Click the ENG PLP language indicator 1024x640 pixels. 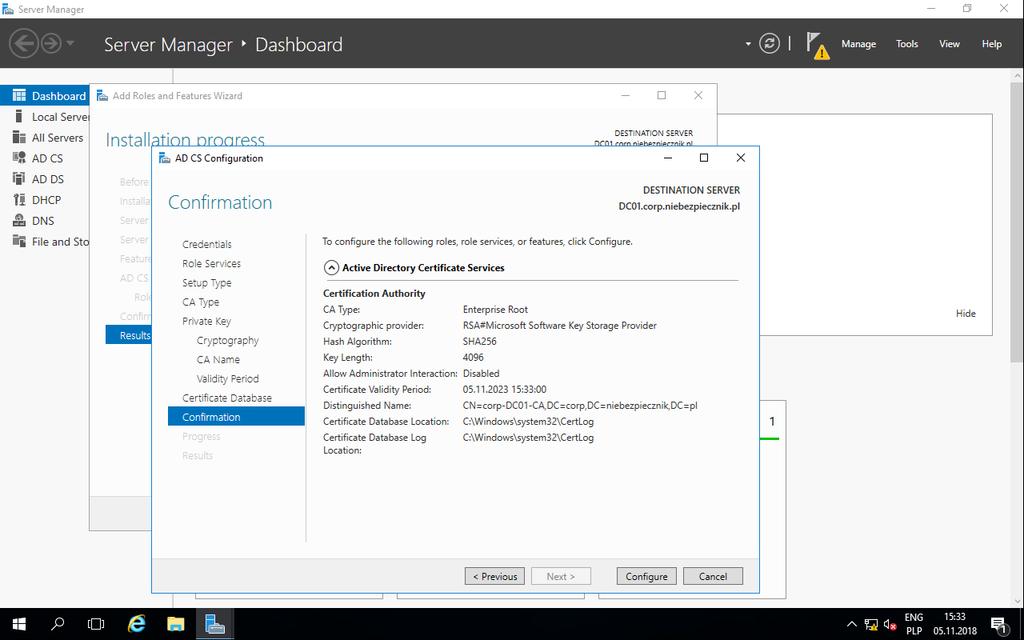pyautogui.click(x=914, y=624)
